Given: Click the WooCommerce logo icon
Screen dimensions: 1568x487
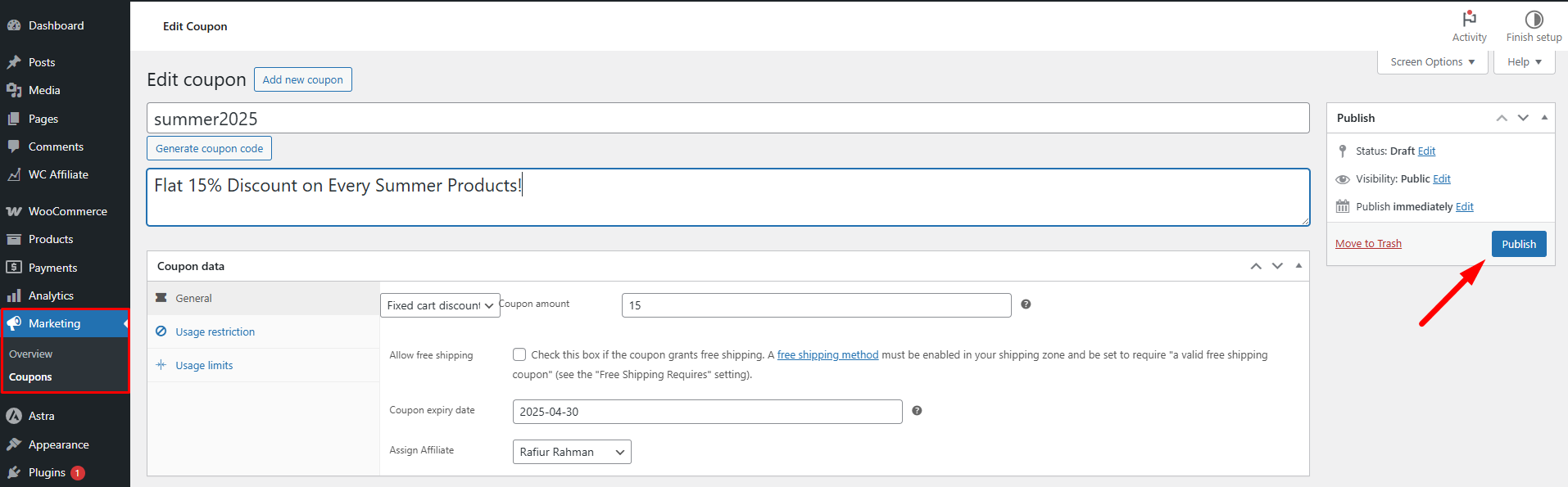Looking at the screenshot, I should pyautogui.click(x=14, y=211).
